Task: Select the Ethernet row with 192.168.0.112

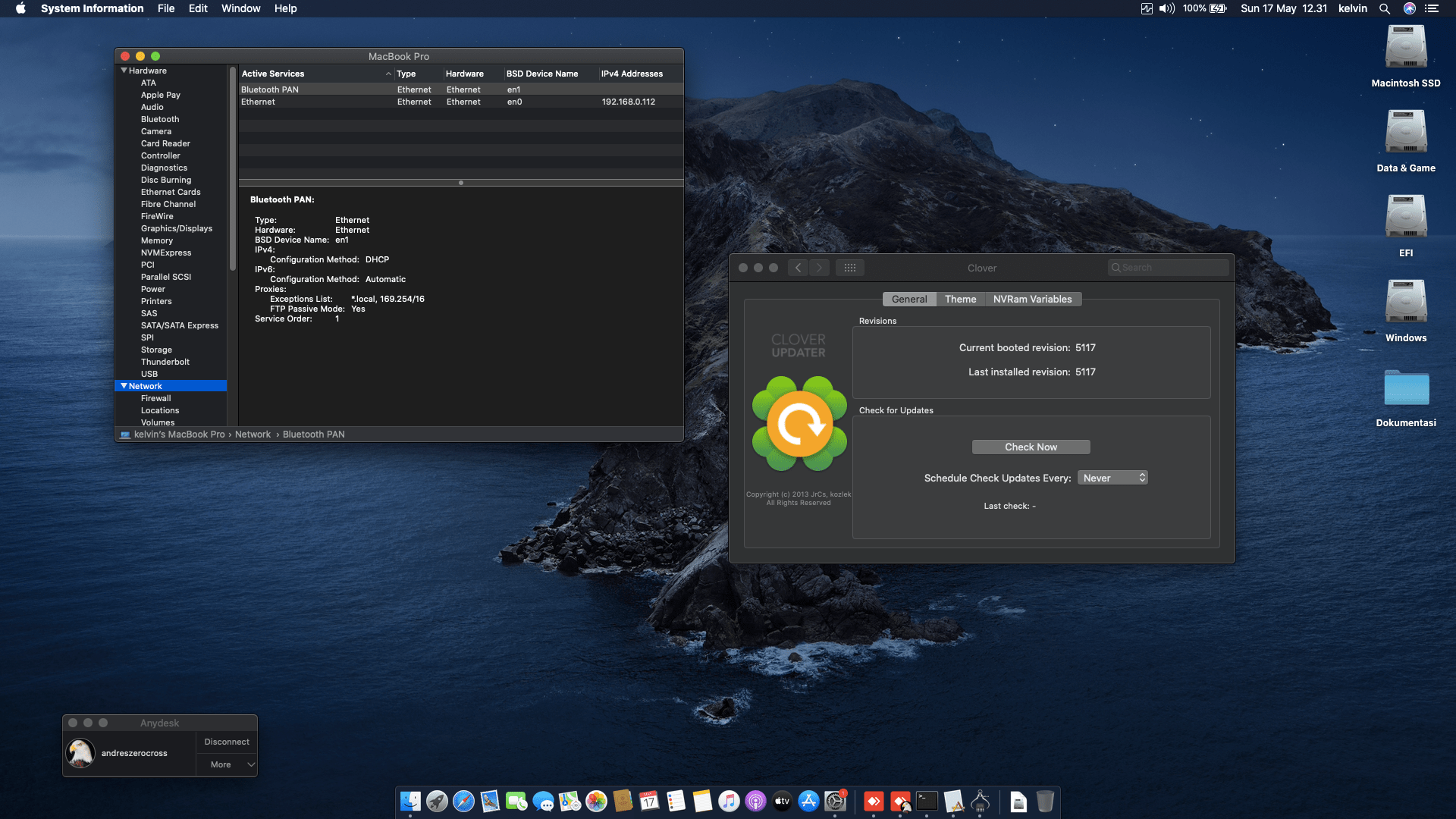Action: click(461, 102)
